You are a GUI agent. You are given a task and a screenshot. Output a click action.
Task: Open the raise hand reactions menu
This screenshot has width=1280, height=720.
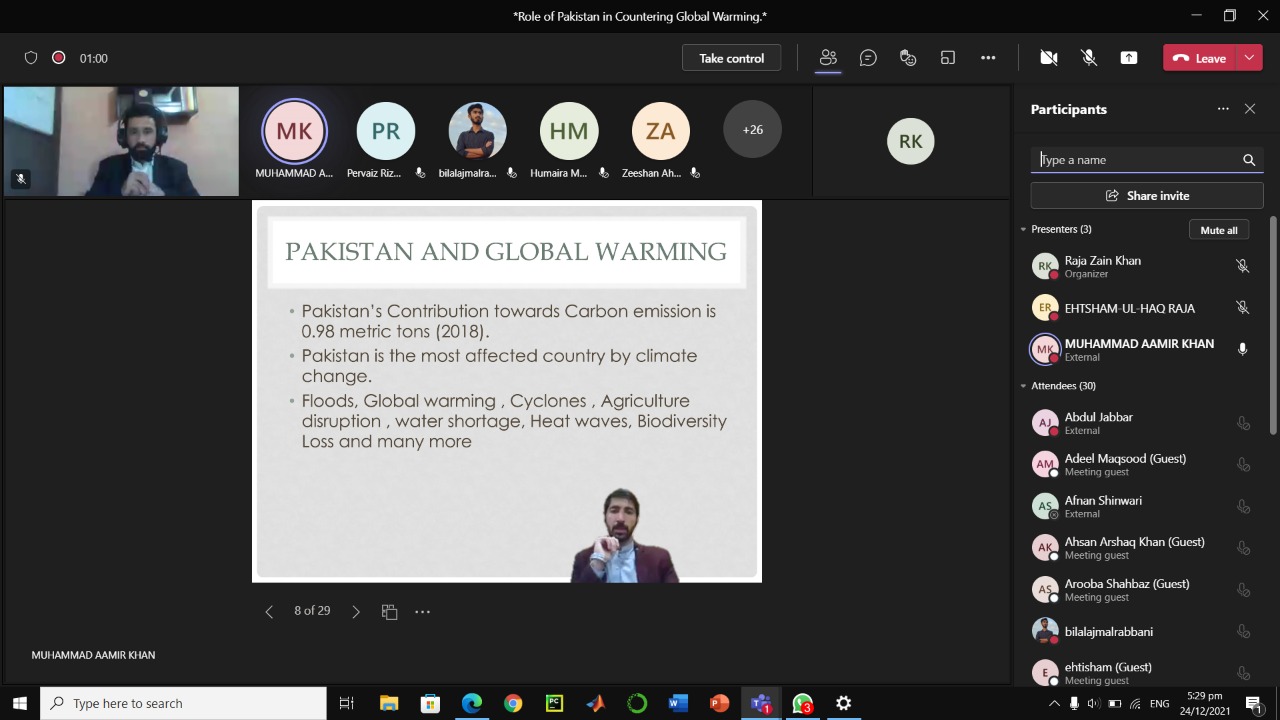pos(908,58)
